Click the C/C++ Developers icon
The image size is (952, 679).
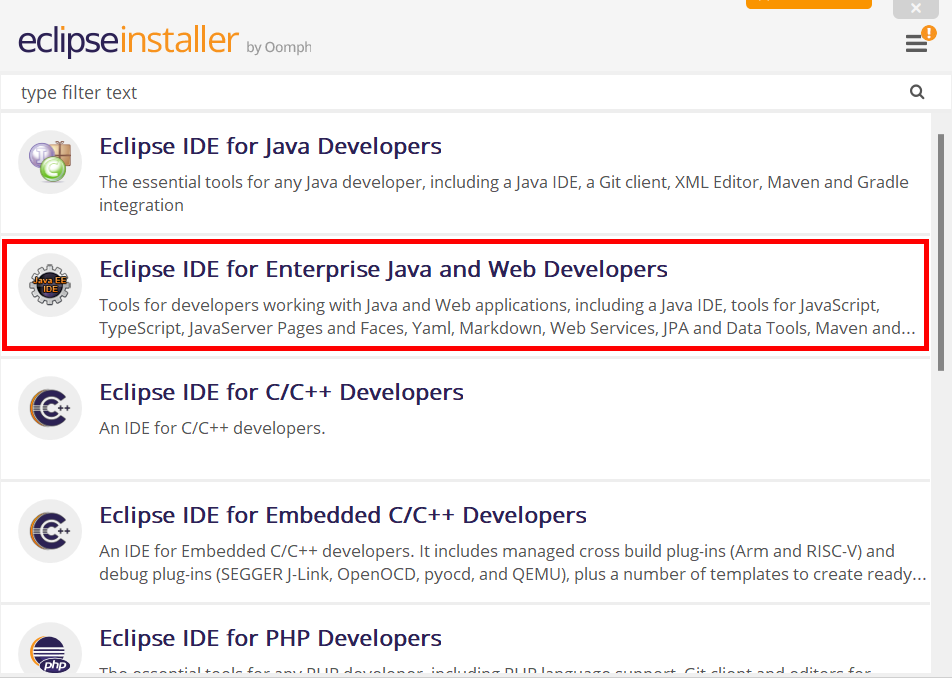click(x=50, y=408)
